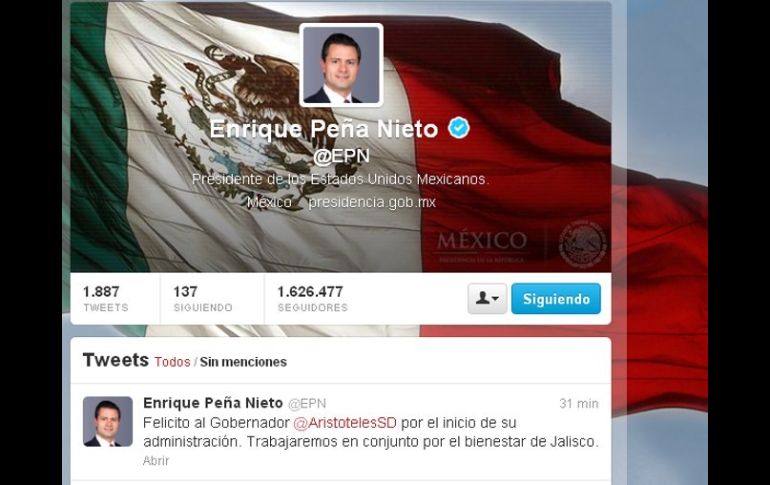Click the @EPN handle in the tweet

coord(307,404)
